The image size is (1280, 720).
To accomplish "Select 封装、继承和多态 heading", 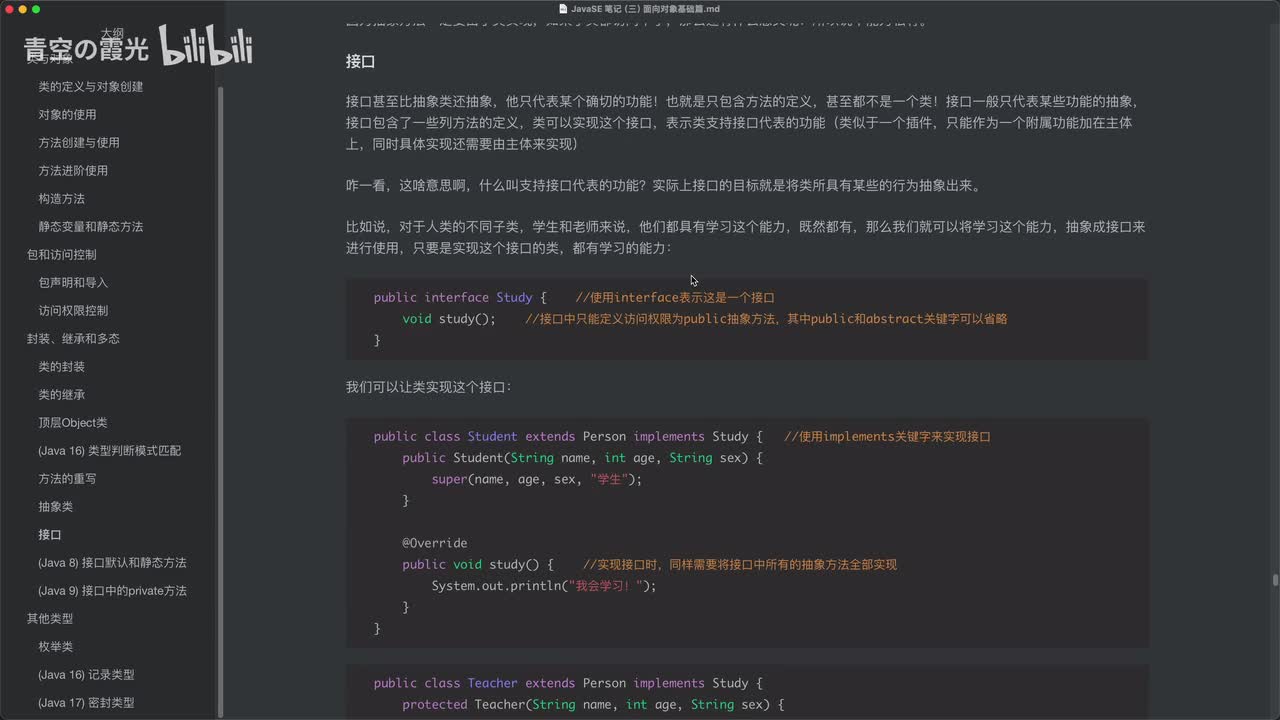I will click(73, 339).
